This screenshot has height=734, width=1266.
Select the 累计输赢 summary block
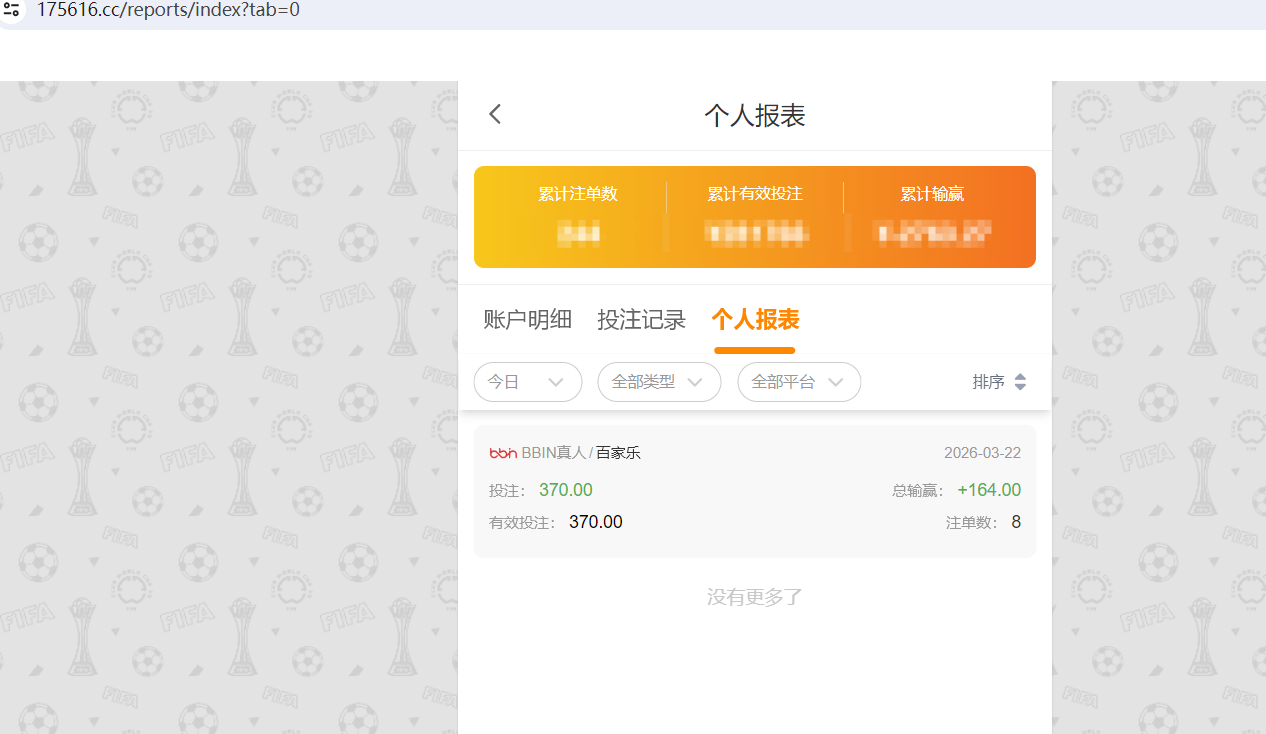(932, 215)
